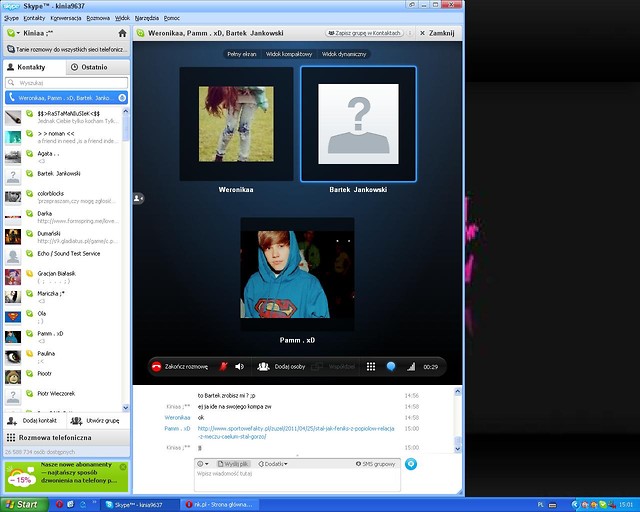640x512 pixels.
Task: Click Tanie rozmowy promo banner
Action: pos(67,49)
